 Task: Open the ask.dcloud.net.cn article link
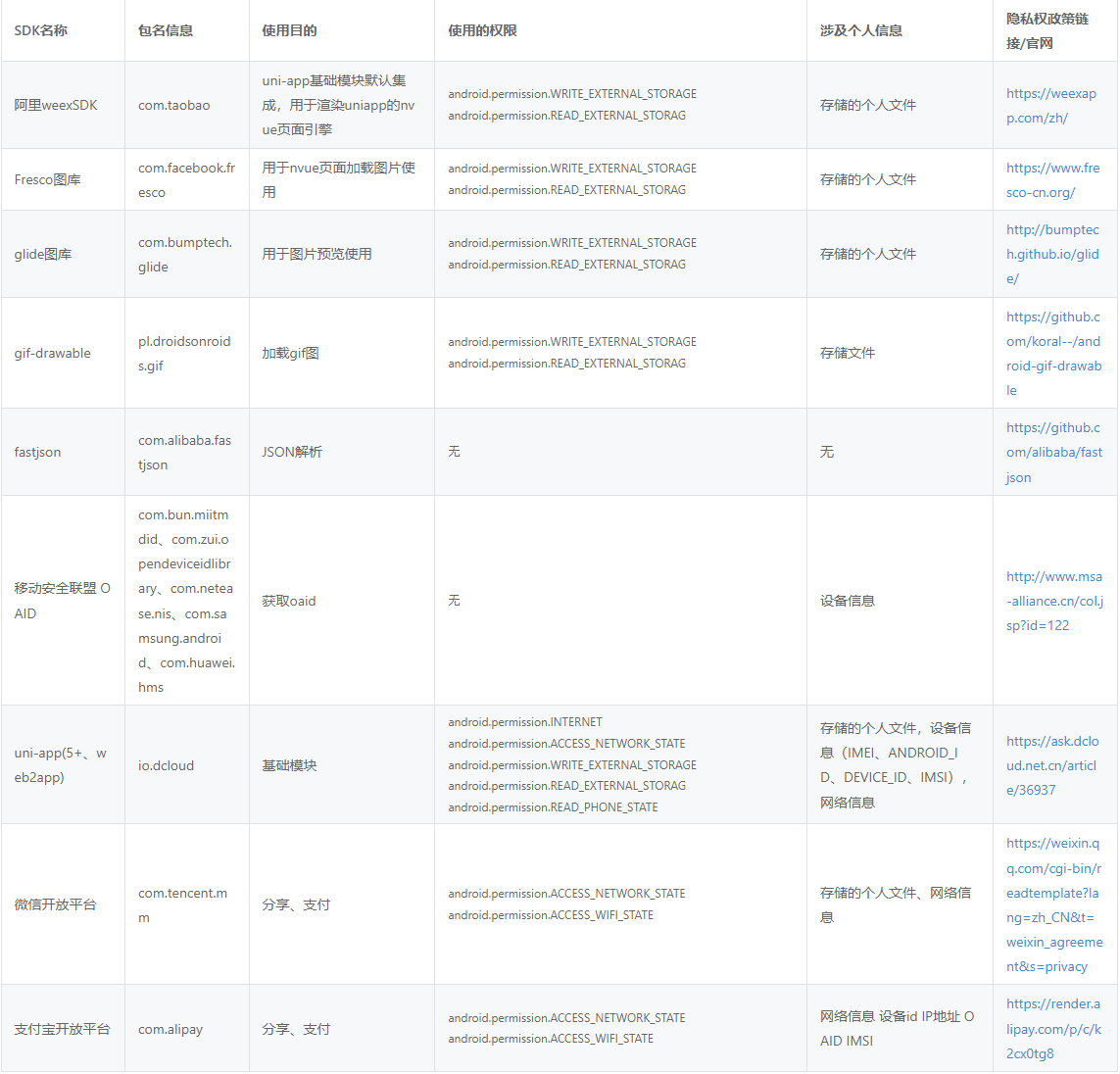1052,765
